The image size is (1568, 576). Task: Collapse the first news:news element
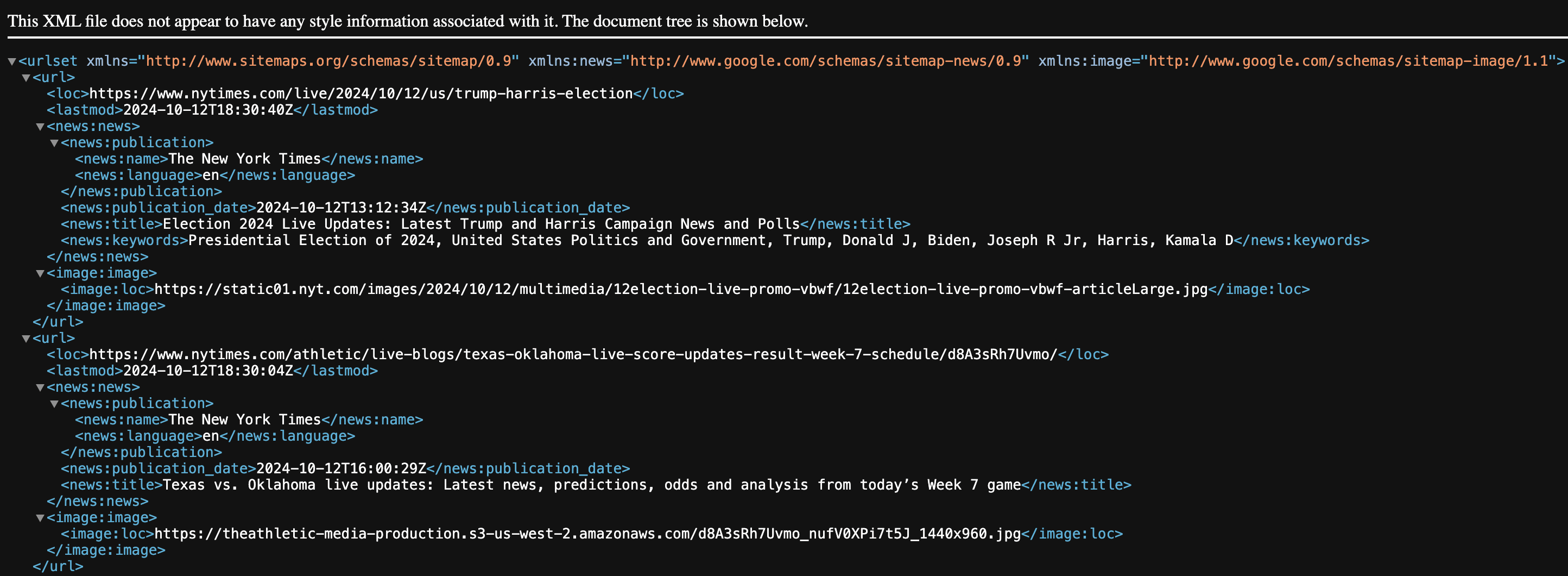(40, 126)
